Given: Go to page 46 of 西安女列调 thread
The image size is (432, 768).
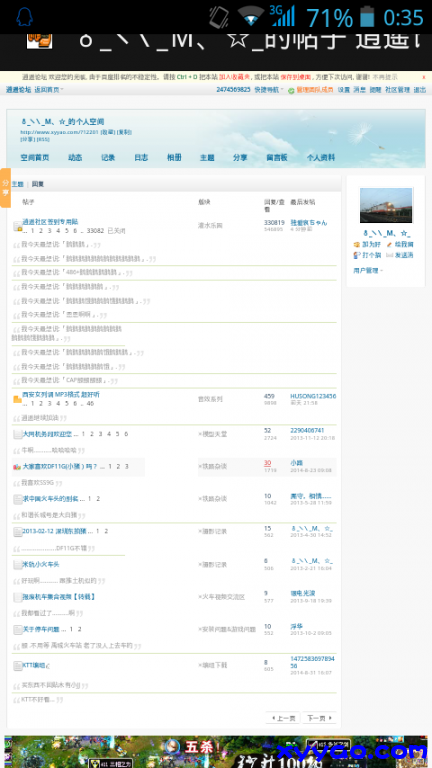Looking at the screenshot, I should 90,404.
